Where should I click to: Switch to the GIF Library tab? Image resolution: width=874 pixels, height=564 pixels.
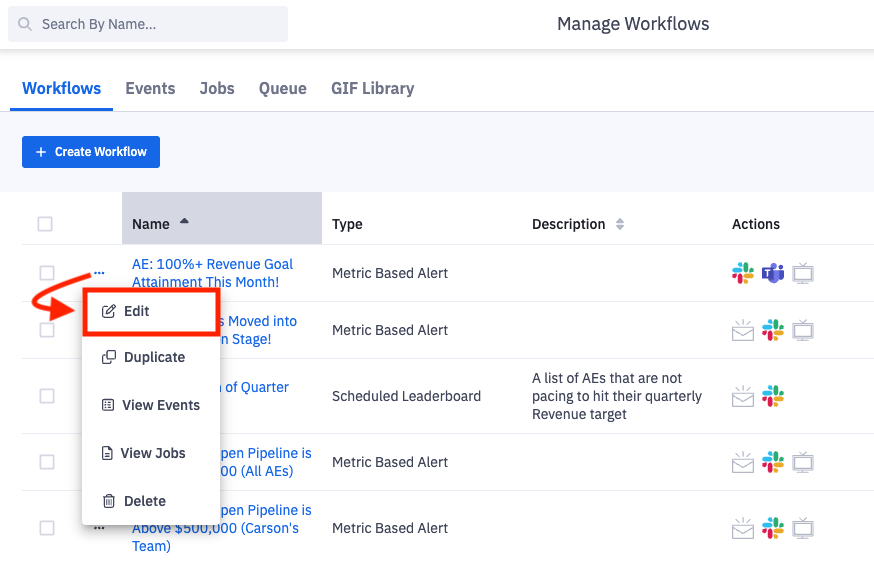pyautogui.click(x=372, y=88)
